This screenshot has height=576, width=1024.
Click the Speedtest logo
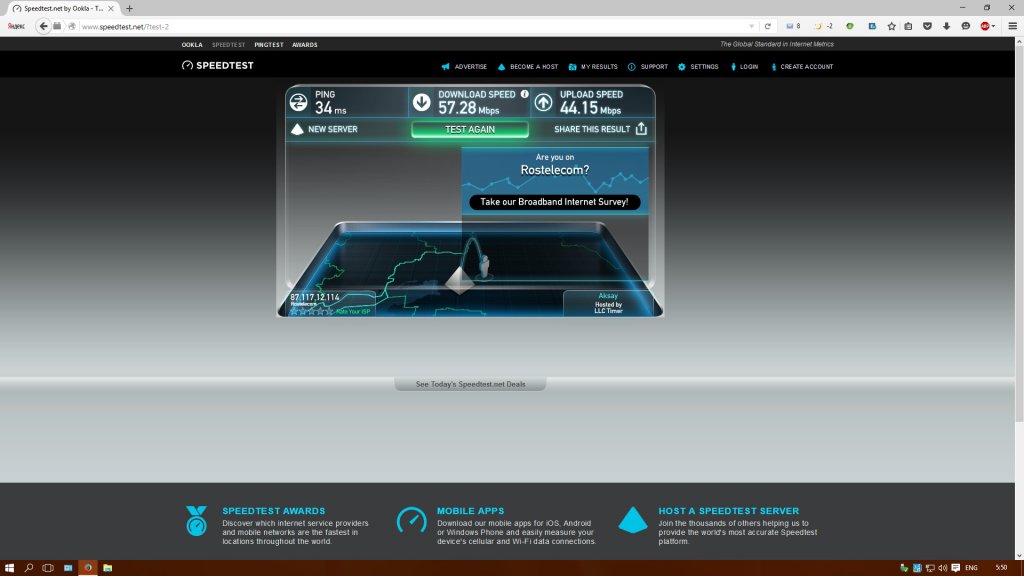tap(217, 65)
